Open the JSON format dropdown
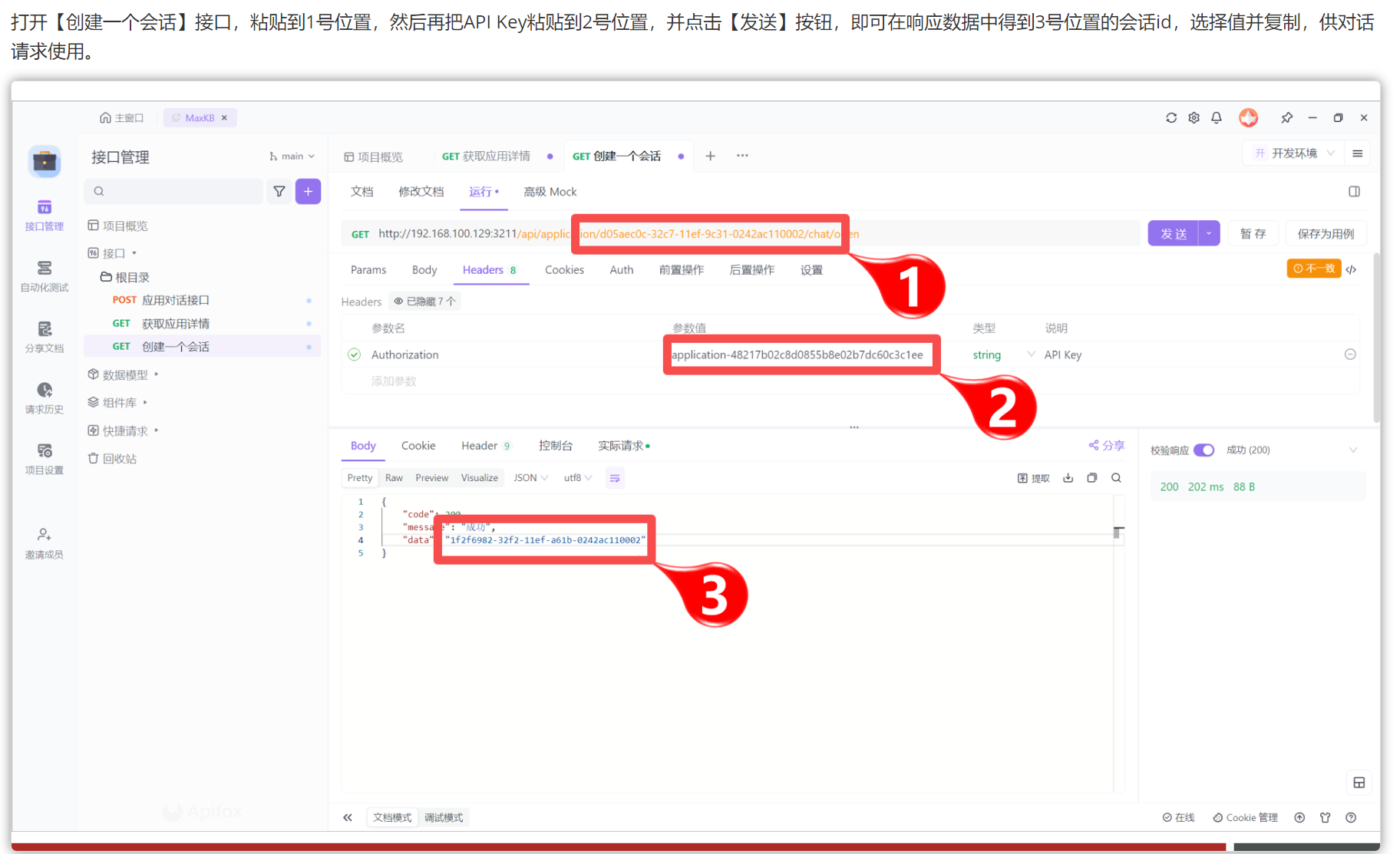This screenshot has width=1400, height=854. pyautogui.click(x=530, y=478)
